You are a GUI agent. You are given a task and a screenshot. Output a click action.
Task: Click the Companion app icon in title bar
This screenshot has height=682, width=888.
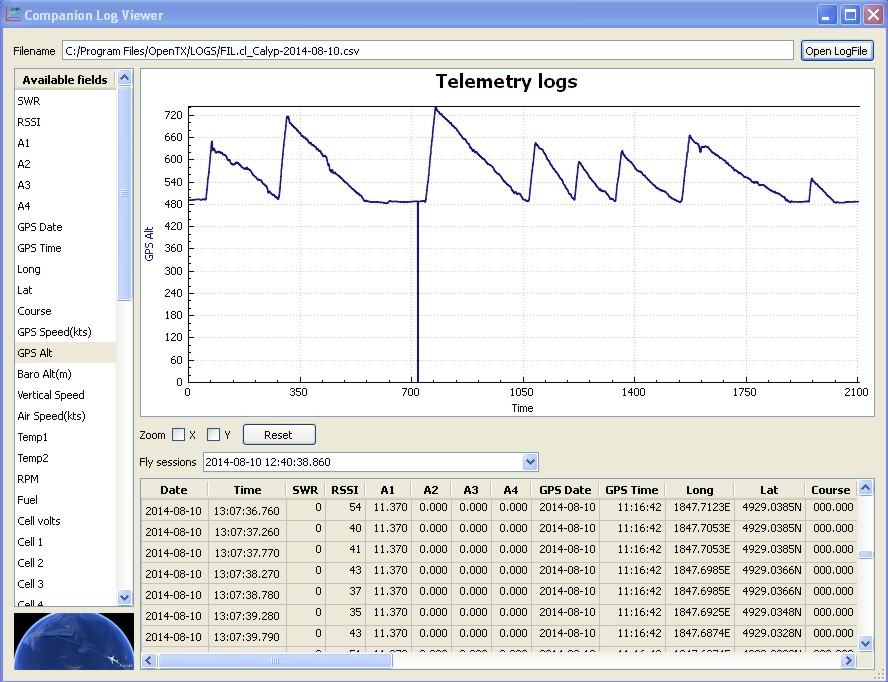[x=13, y=15]
